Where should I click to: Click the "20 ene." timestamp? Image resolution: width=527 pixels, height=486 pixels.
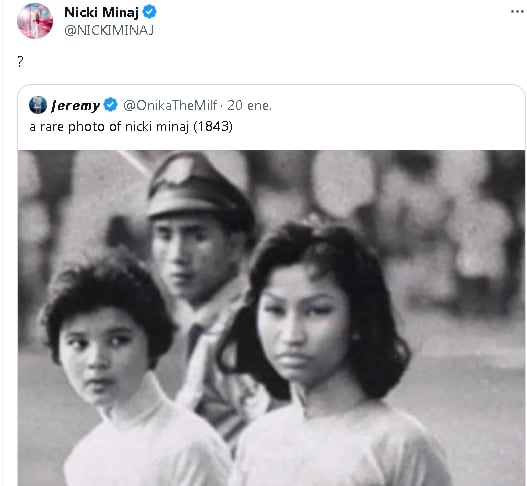(249, 106)
